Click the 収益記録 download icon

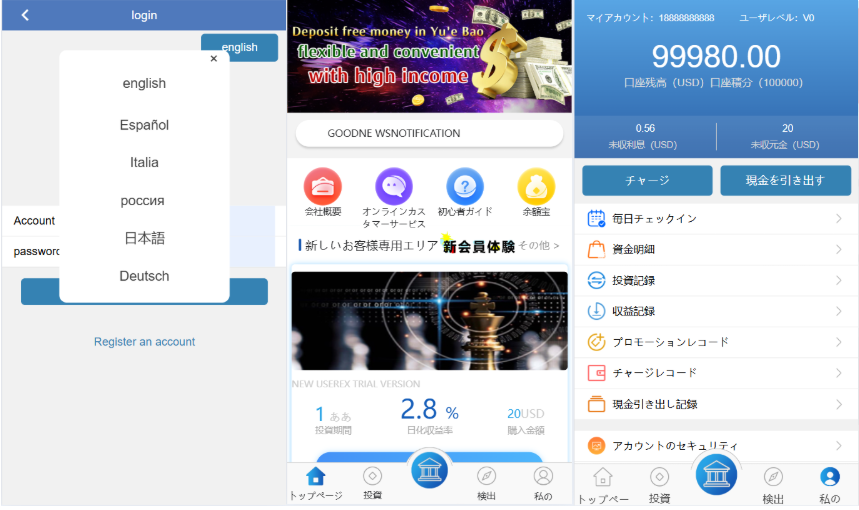pyautogui.click(x=596, y=311)
